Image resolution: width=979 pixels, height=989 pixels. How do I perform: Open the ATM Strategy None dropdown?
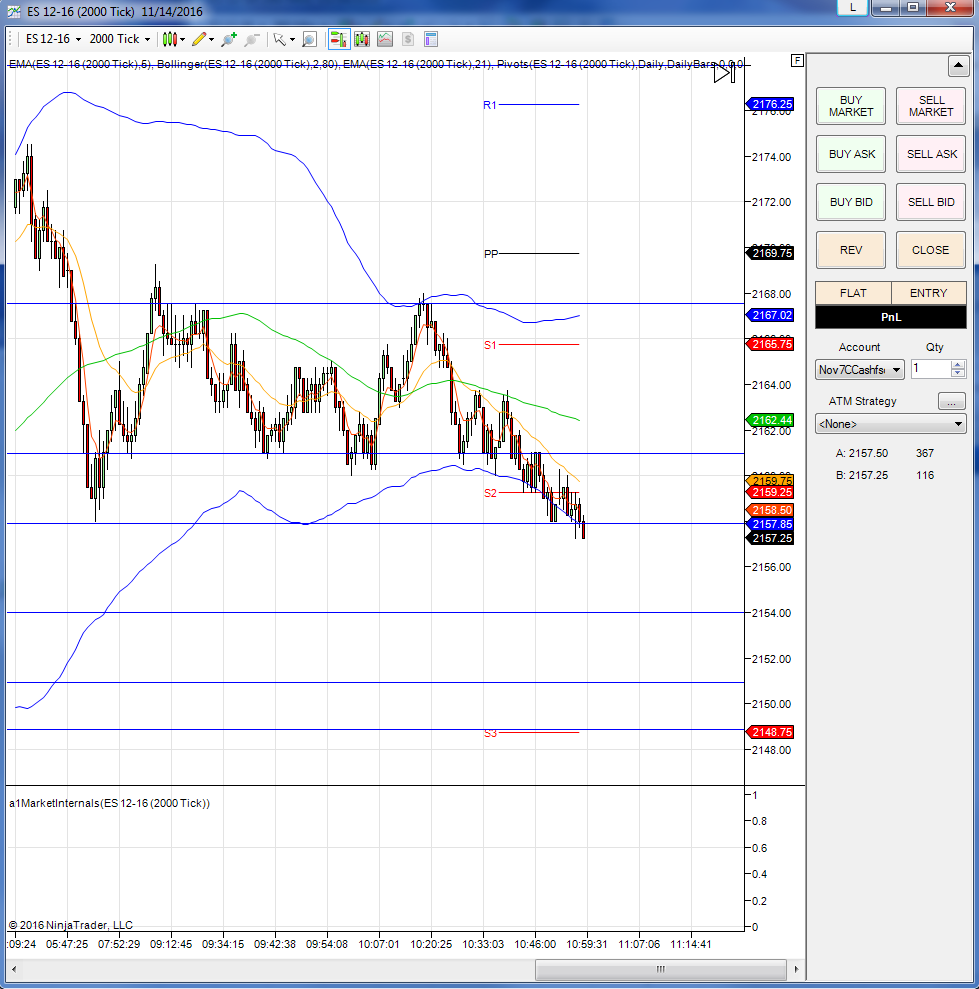890,424
